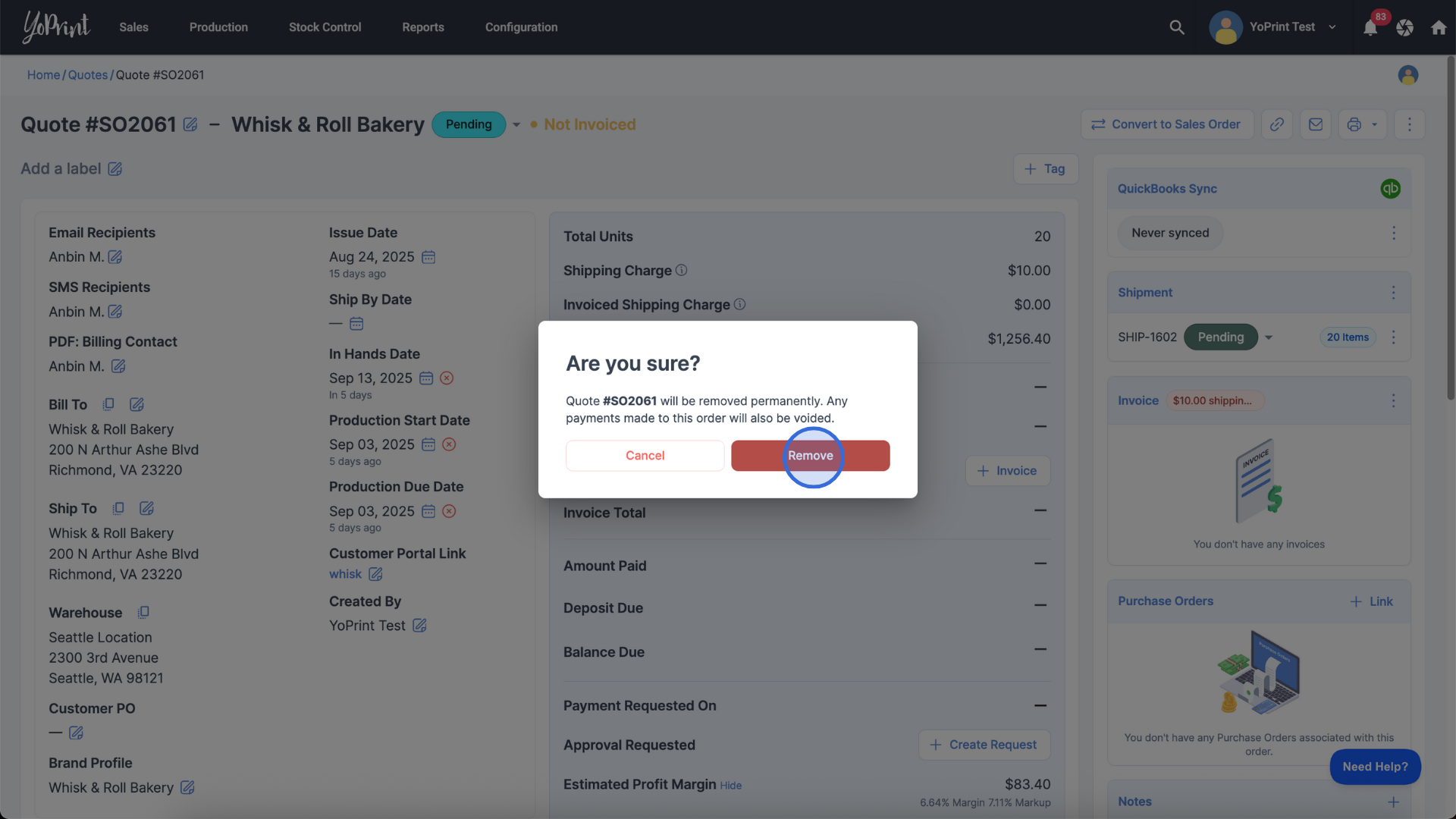This screenshot has height=819, width=1456.
Task: Go to the home icon in header
Action: pos(1439,28)
